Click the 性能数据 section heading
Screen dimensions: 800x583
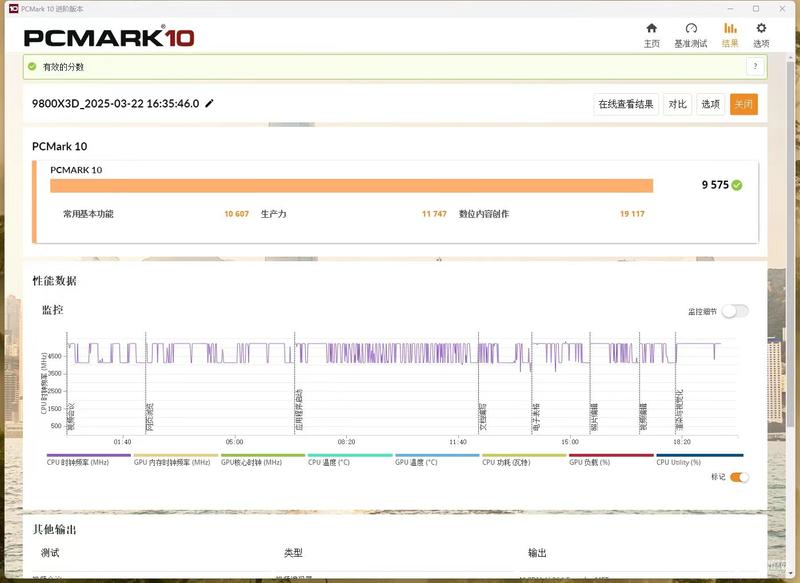click(x=55, y=281)
